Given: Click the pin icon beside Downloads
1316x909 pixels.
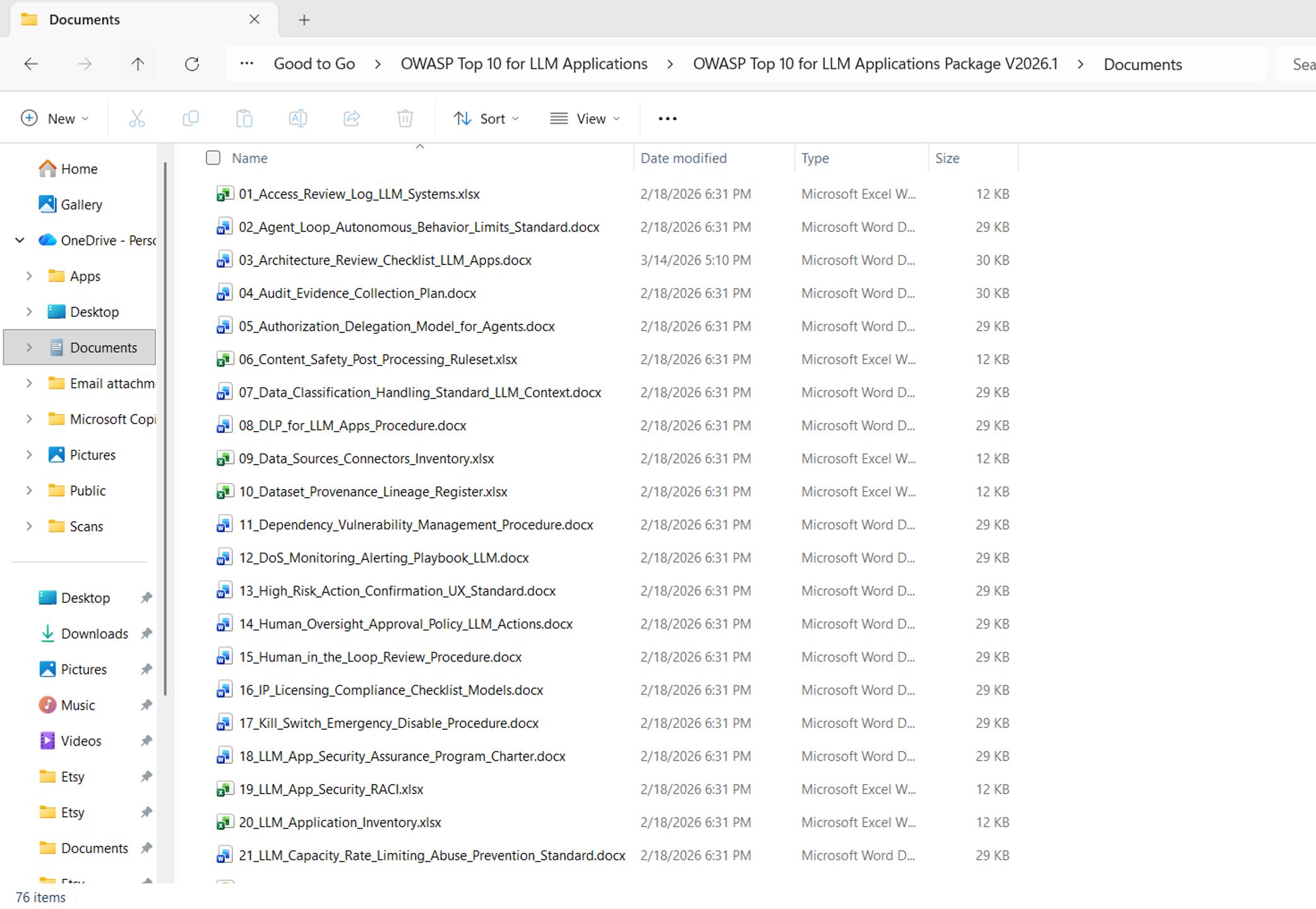Looking at the screenshot, I should [146, 634].
